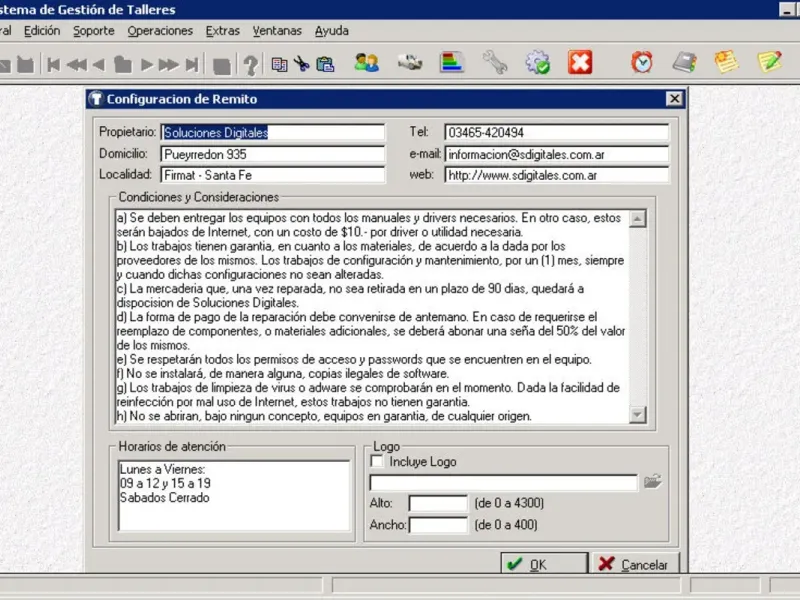Click scroll down arrow in Condiciones text
This screenshot has height=600, width=800.
pyautogui.click(x=637, y=414)
